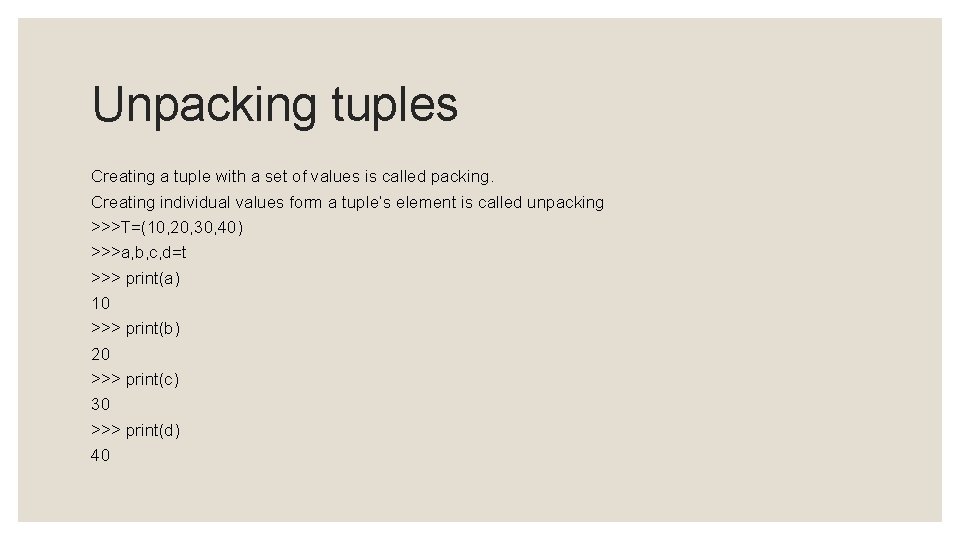Click the >>> prompt before print(d)
Screen dimensions: 960x540
(x=105, y=430)
